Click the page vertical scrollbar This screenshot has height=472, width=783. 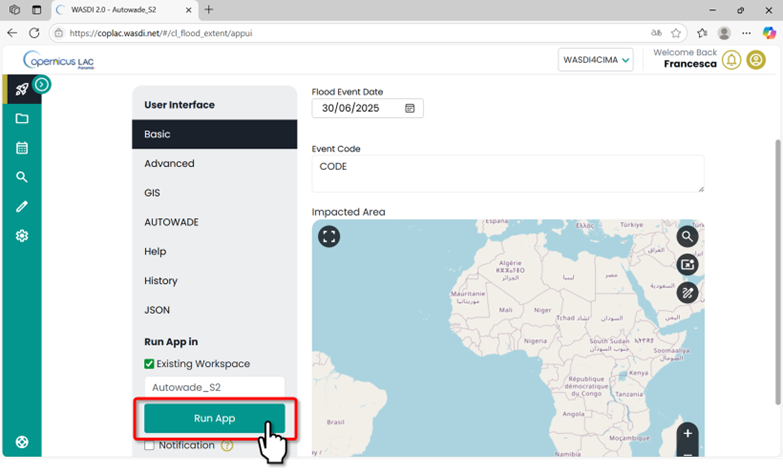coord(777,272)
